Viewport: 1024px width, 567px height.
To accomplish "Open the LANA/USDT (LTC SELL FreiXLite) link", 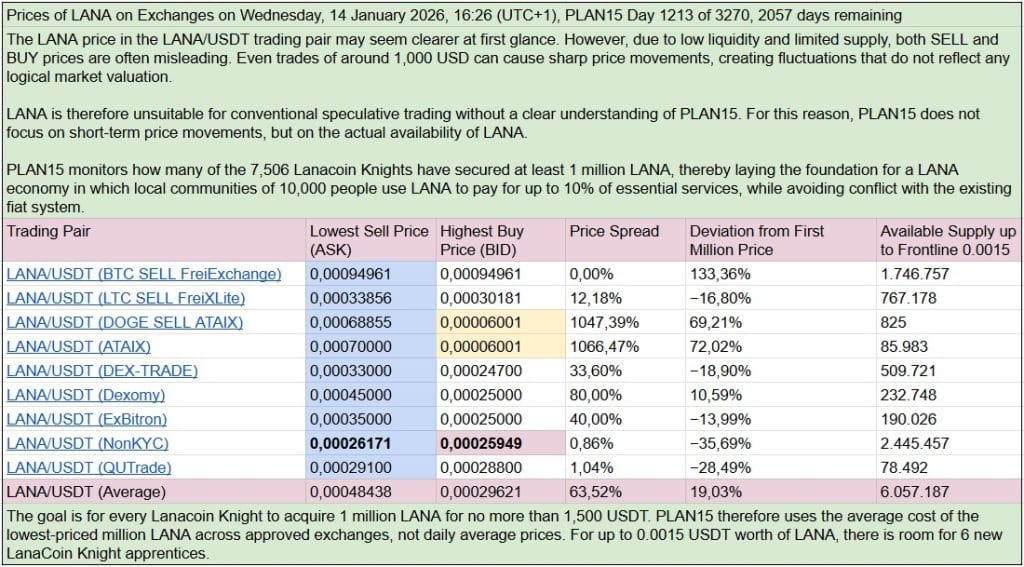I will click(x=126, y=297).
